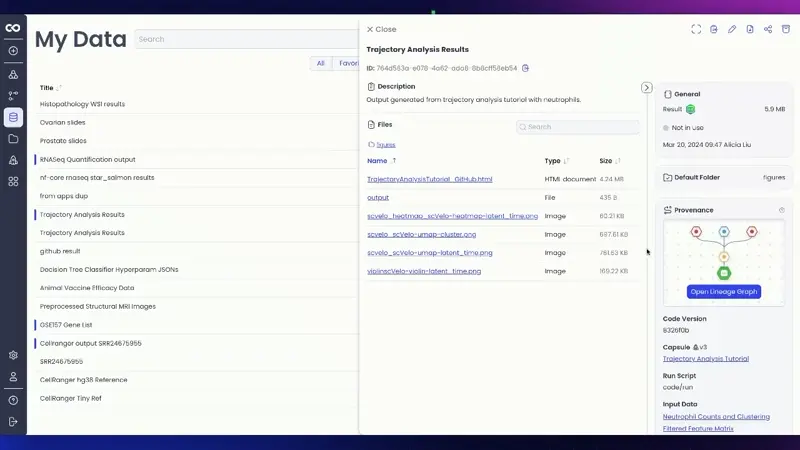
Task: Sort files by Type column
Action: click(x=557, y=161)
